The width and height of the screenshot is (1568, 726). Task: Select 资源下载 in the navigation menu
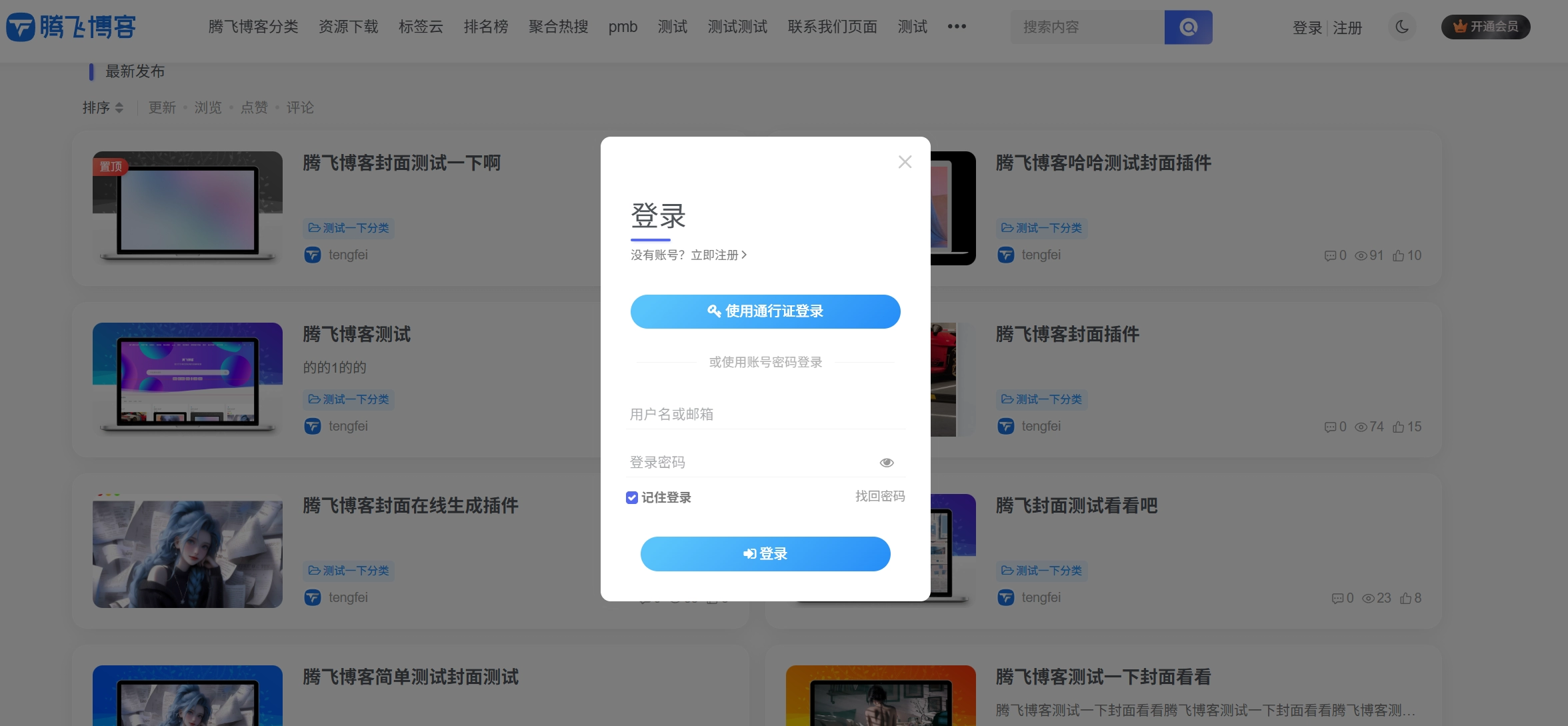[x=348, y=27]
